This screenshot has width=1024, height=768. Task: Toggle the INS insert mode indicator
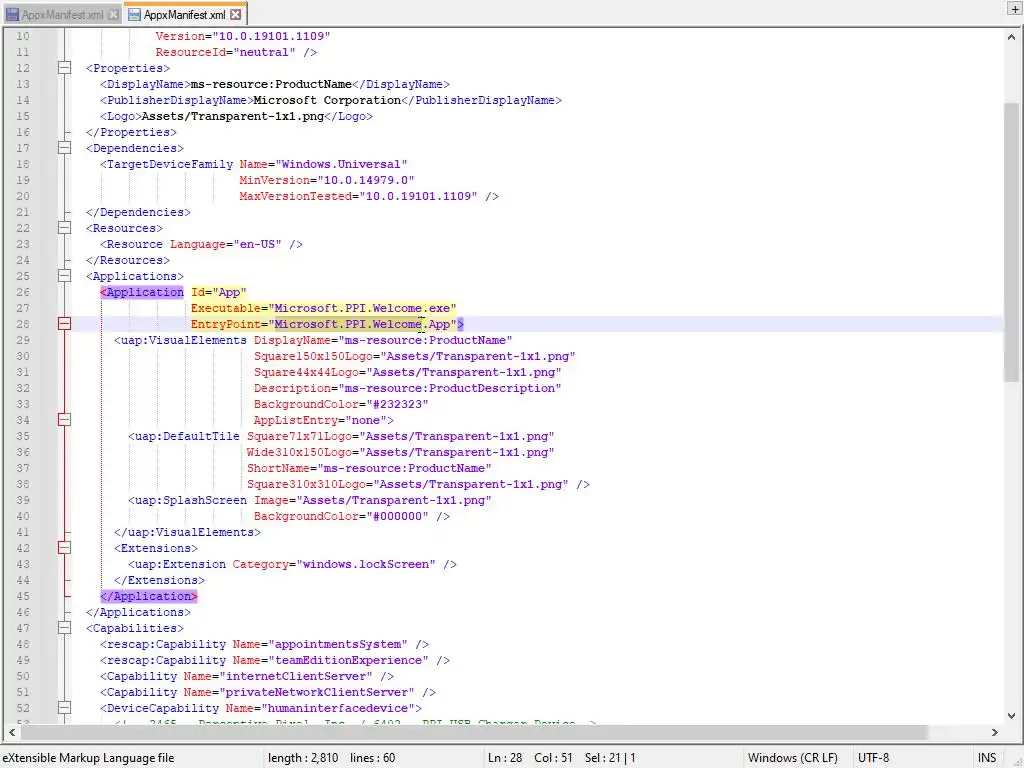pos(987,758)
